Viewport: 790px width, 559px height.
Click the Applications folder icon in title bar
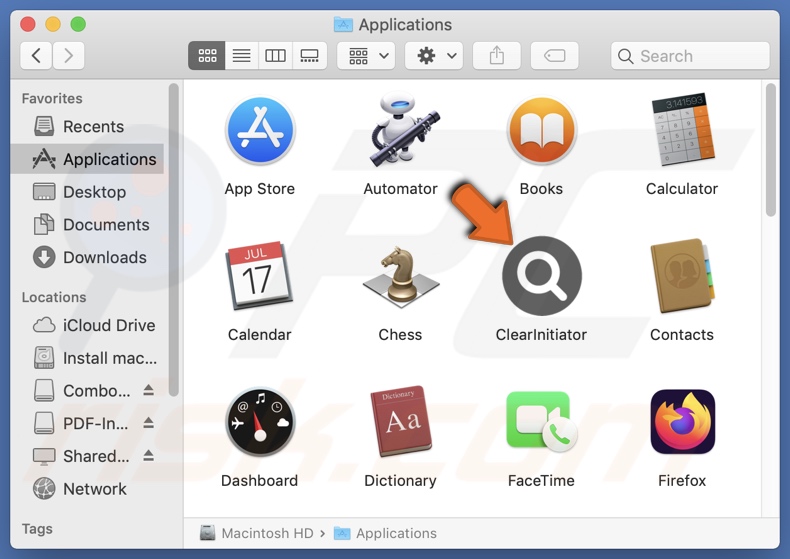(x=343, y=24)
